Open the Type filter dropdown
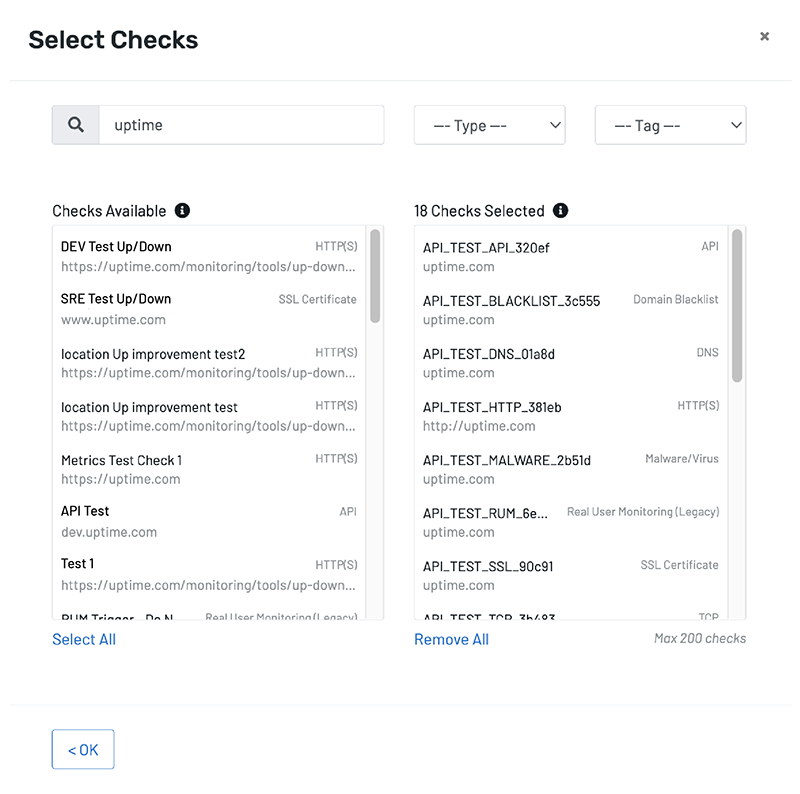800x794 pixels. (x=489, y=125)
